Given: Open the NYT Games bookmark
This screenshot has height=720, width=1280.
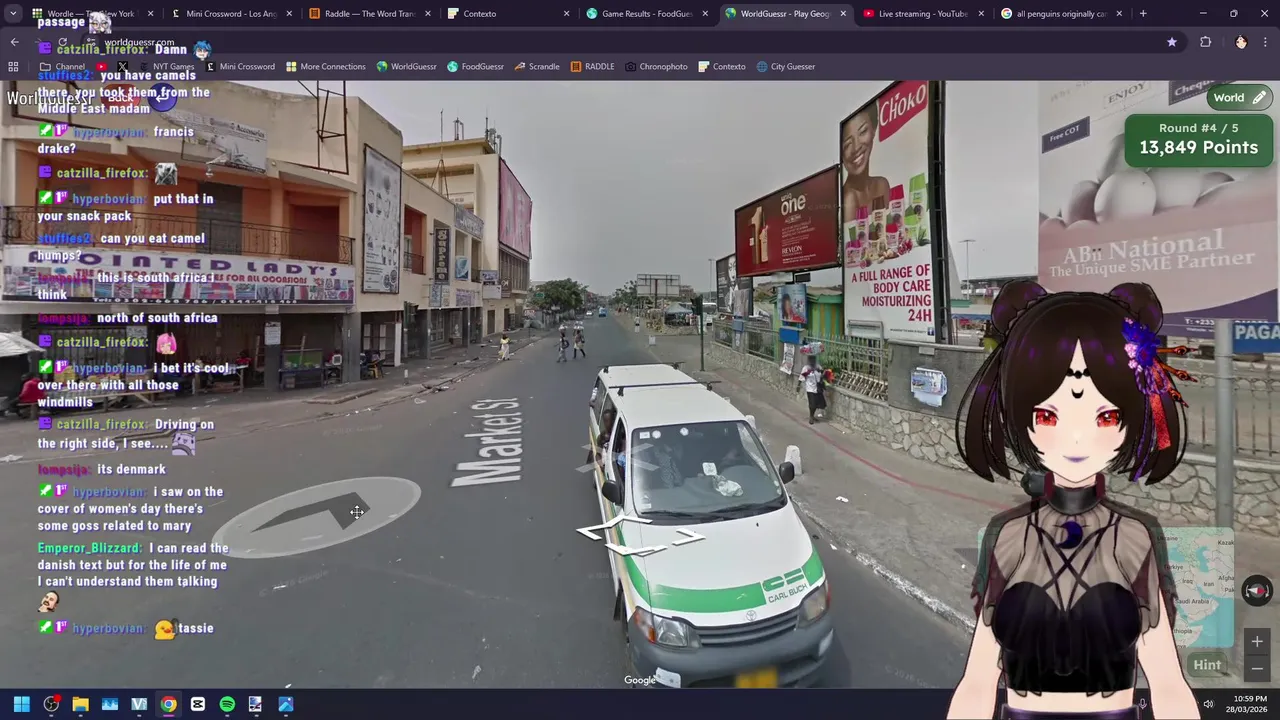Looking at the screenshot, I should [165, 66].
